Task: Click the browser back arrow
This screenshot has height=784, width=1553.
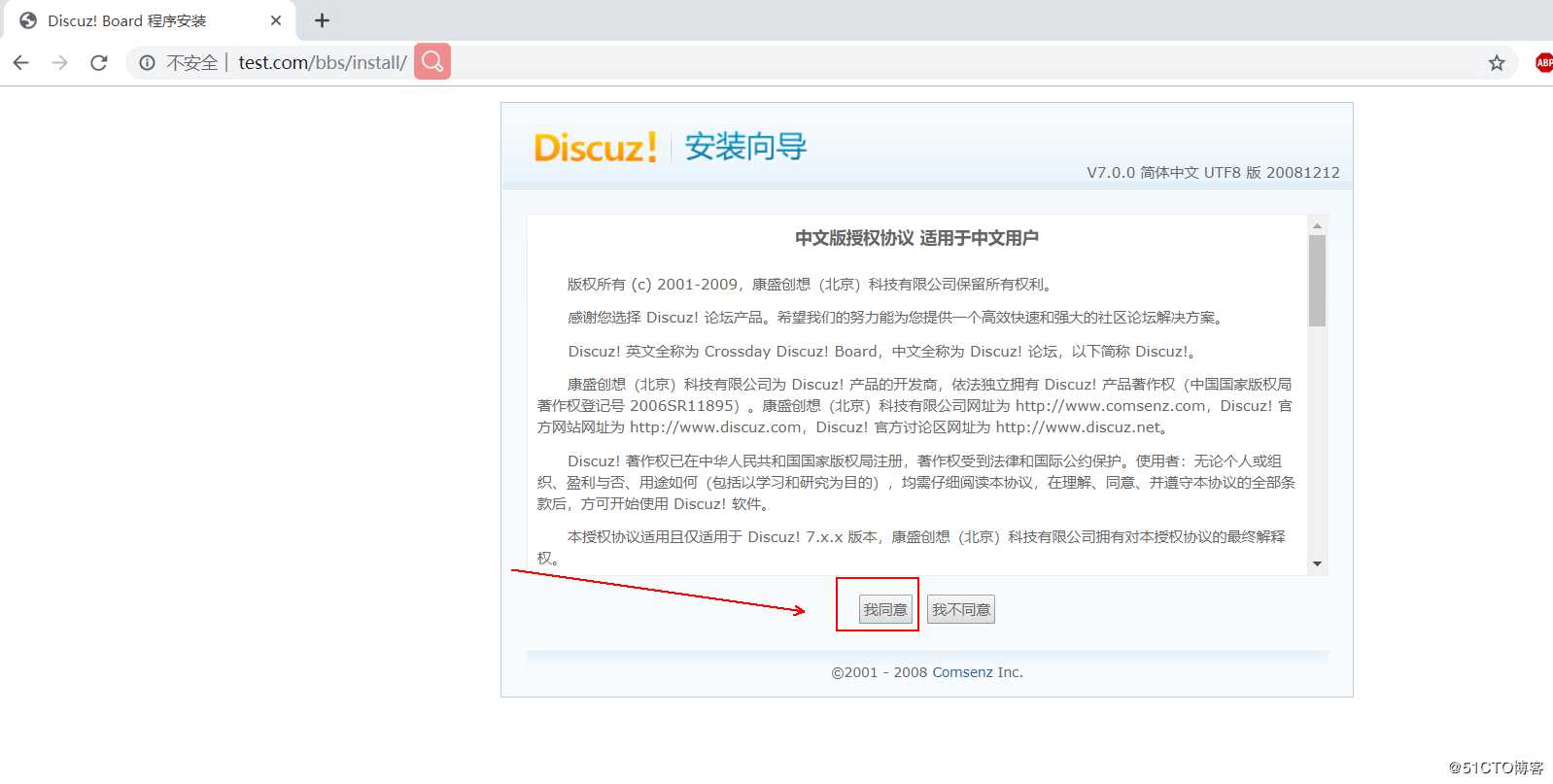Action: click(x=20, y=62)
